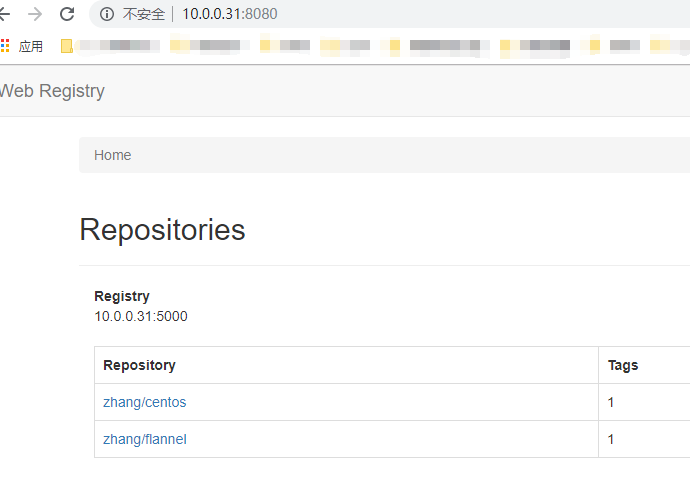Image resolution: width=690 pixels, height=484 pixels.
Task: Click the Tags column header
Action: click(622, 365)
